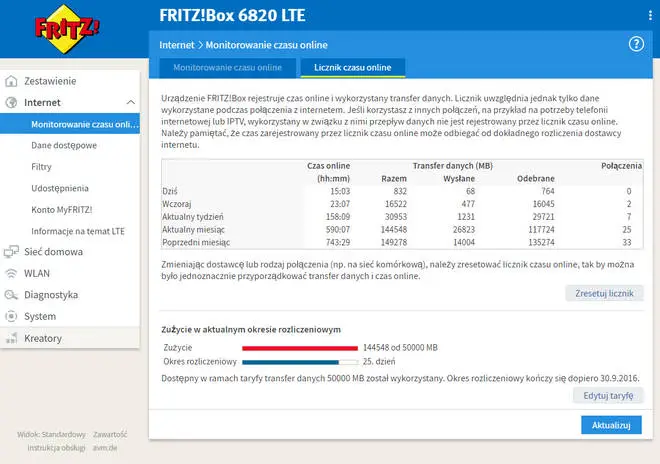Click the Wysłane column header

click(x=459, y=179)
